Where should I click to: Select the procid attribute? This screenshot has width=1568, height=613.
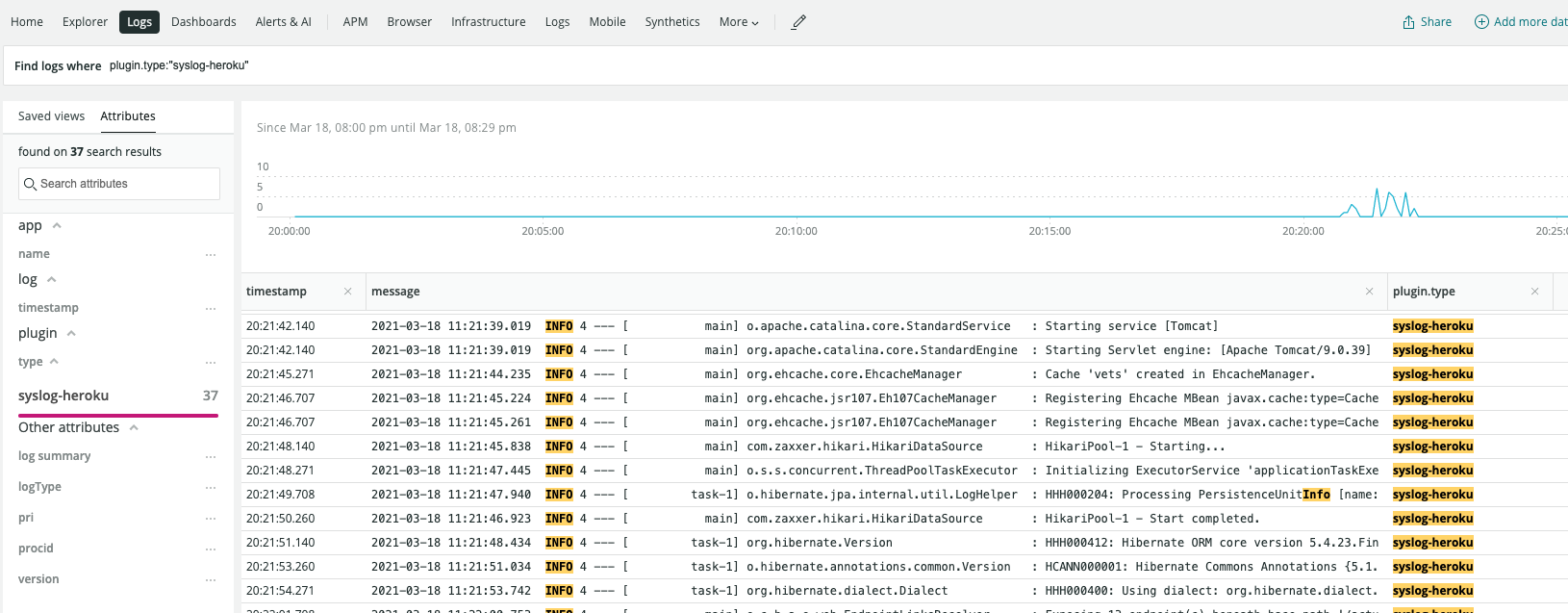(x=36, y=549)
